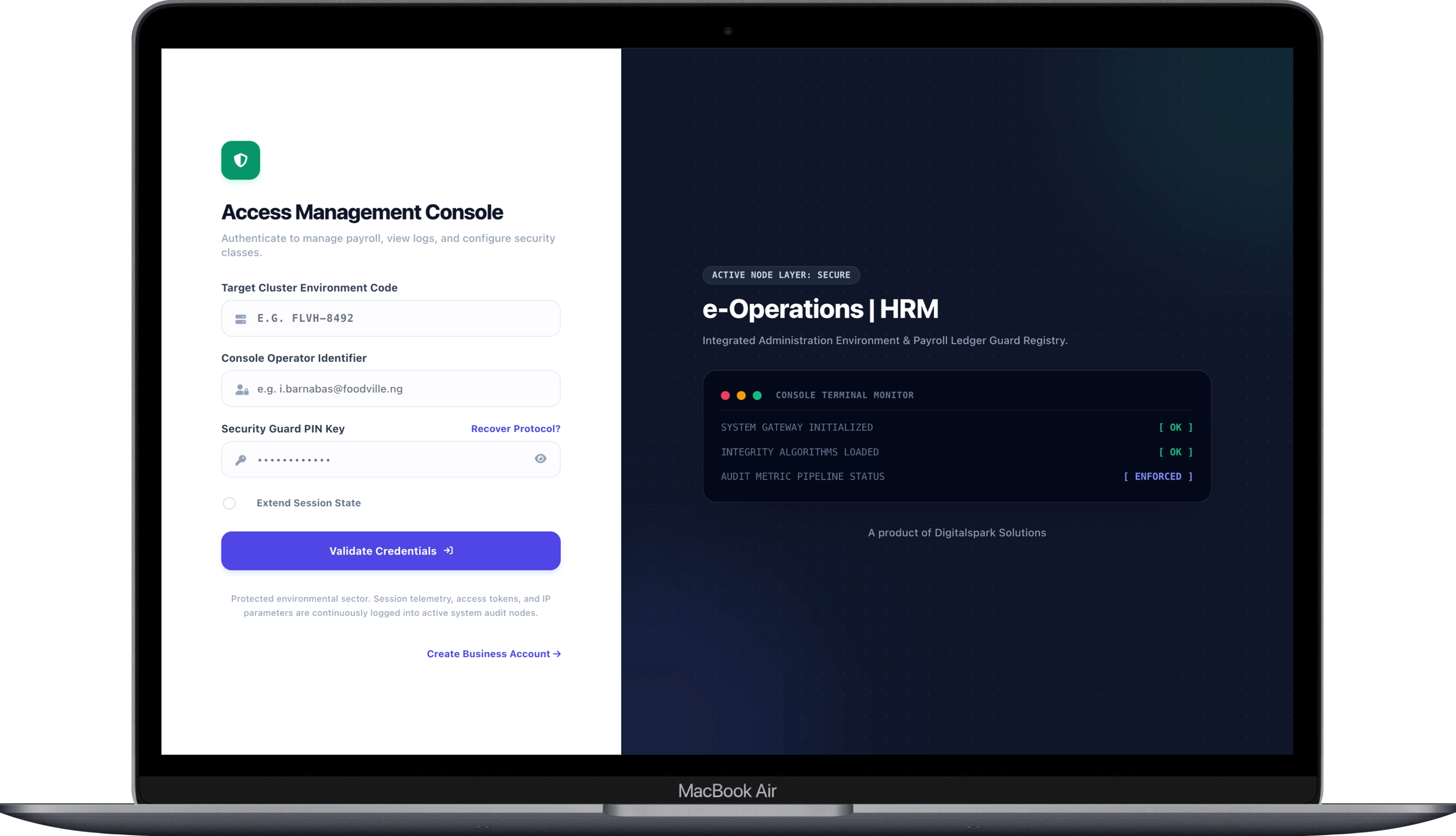1456x836 pixels.
Task: Open the Create Business Account link
Action: click(x=493, y=654)
